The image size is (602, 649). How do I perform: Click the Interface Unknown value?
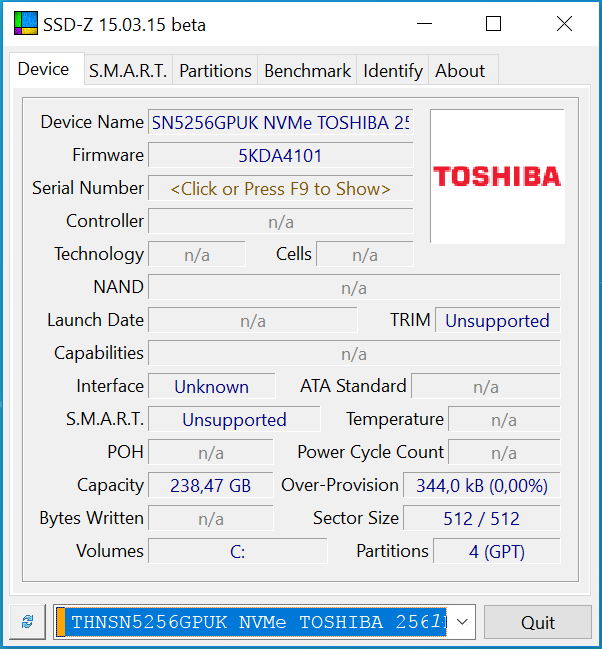click(x=212, y=387)
